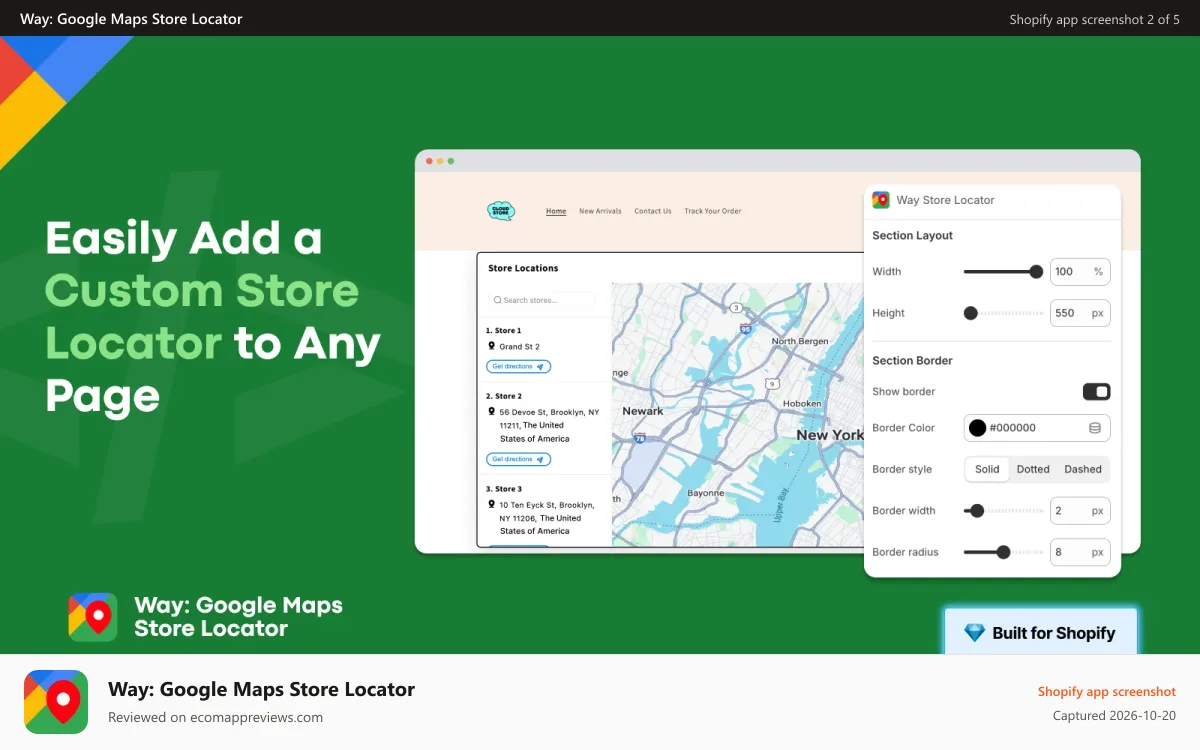The height and width of the screenshot is (750, 1200).
Task: Click the 56 Devoe St address text
Action: pyautogui.click(x=549, y=425)
